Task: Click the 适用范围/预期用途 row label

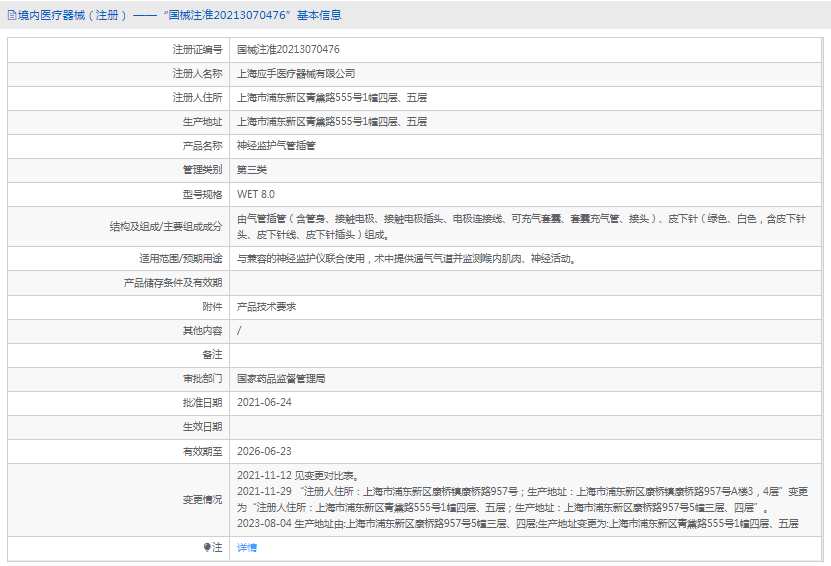Action: pos(181,259)
